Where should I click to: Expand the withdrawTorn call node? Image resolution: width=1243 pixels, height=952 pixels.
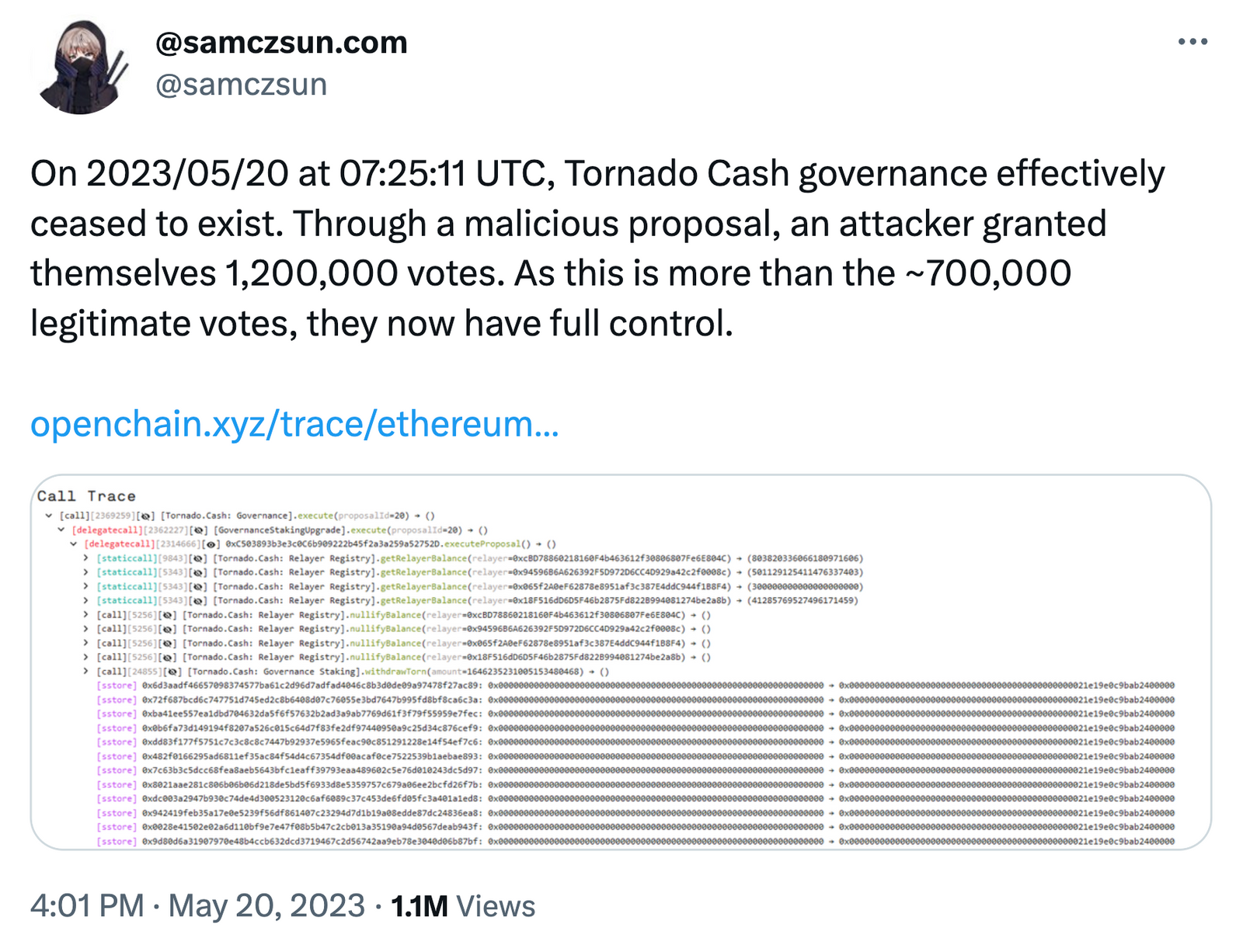86,672
